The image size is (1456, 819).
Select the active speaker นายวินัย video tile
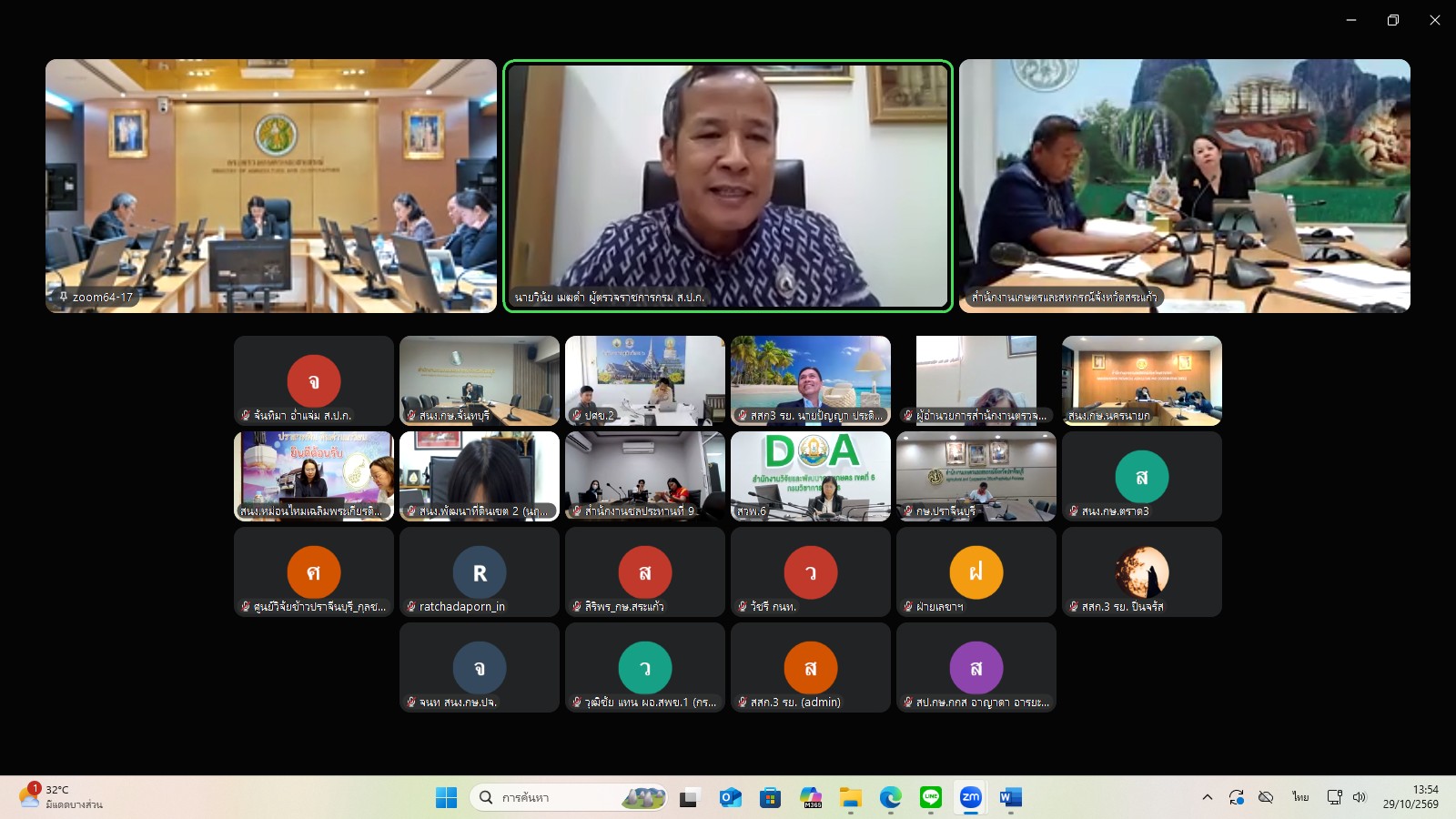728,186
